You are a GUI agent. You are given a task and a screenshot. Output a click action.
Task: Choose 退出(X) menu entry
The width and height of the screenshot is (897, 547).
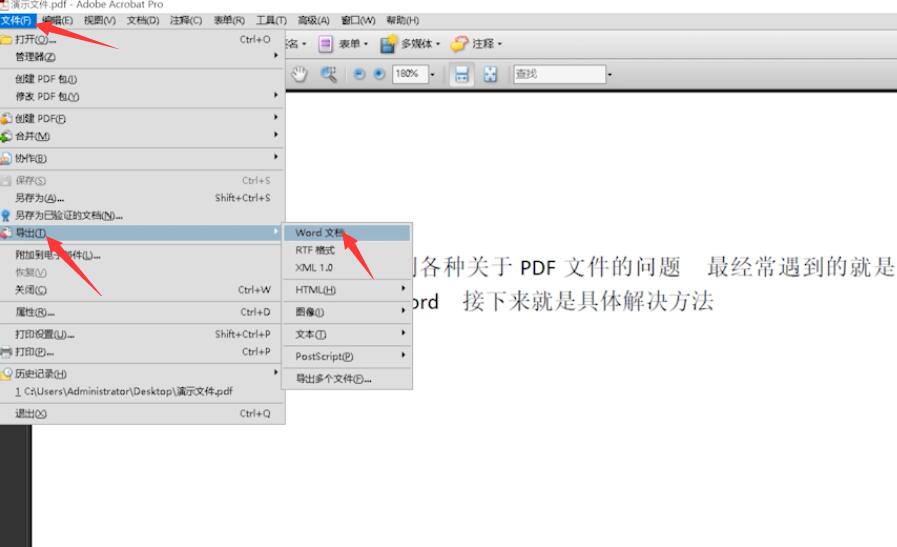point(142,413)
